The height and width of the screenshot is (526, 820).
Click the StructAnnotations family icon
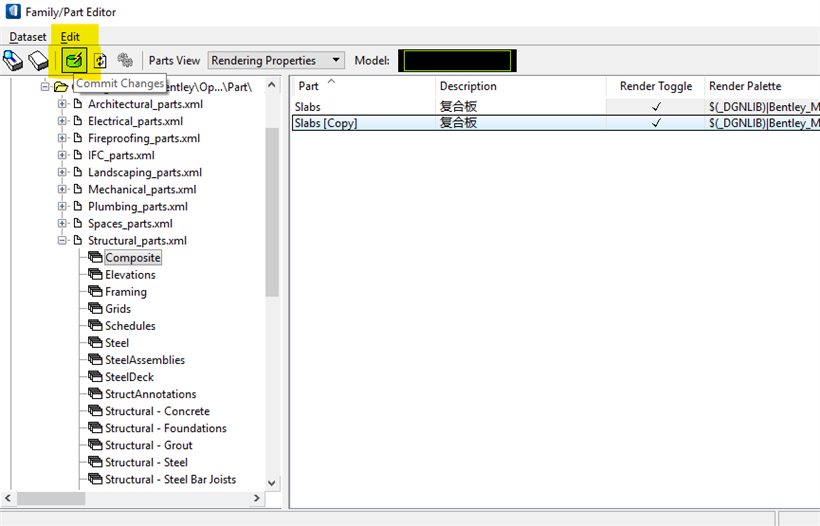95,394
